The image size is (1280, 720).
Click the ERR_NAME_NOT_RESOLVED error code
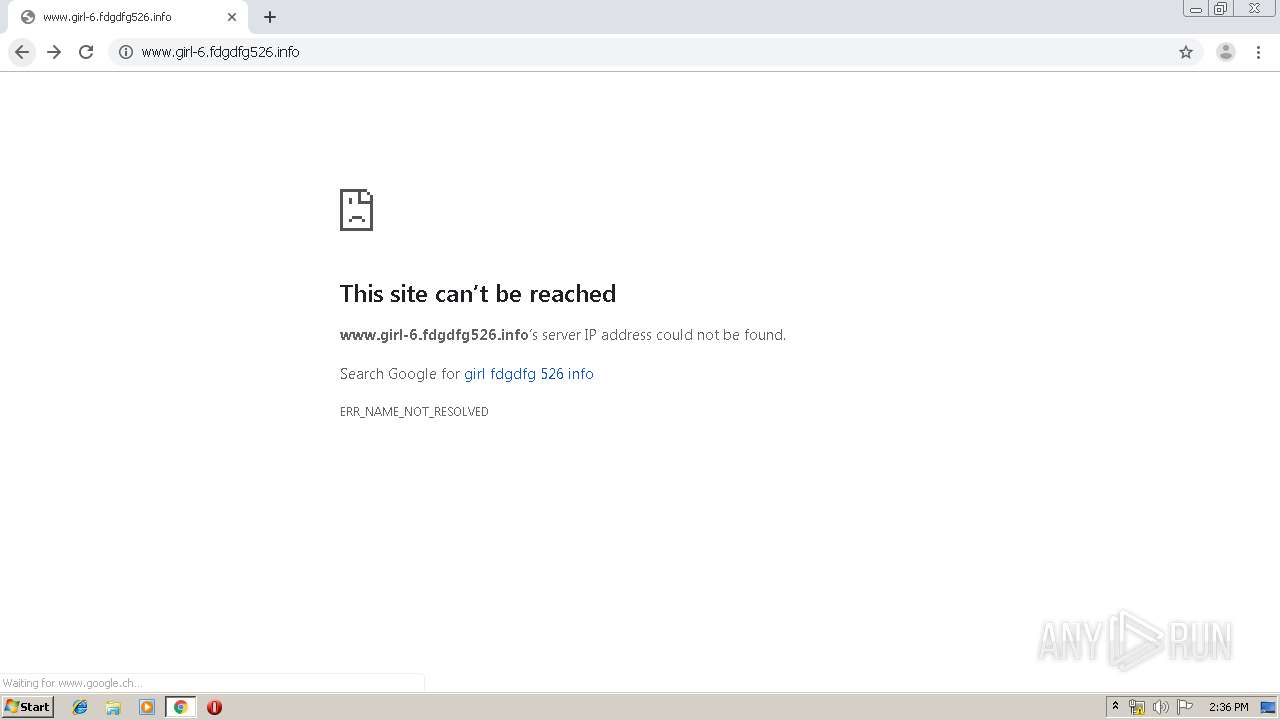click(x=414, y=412)
